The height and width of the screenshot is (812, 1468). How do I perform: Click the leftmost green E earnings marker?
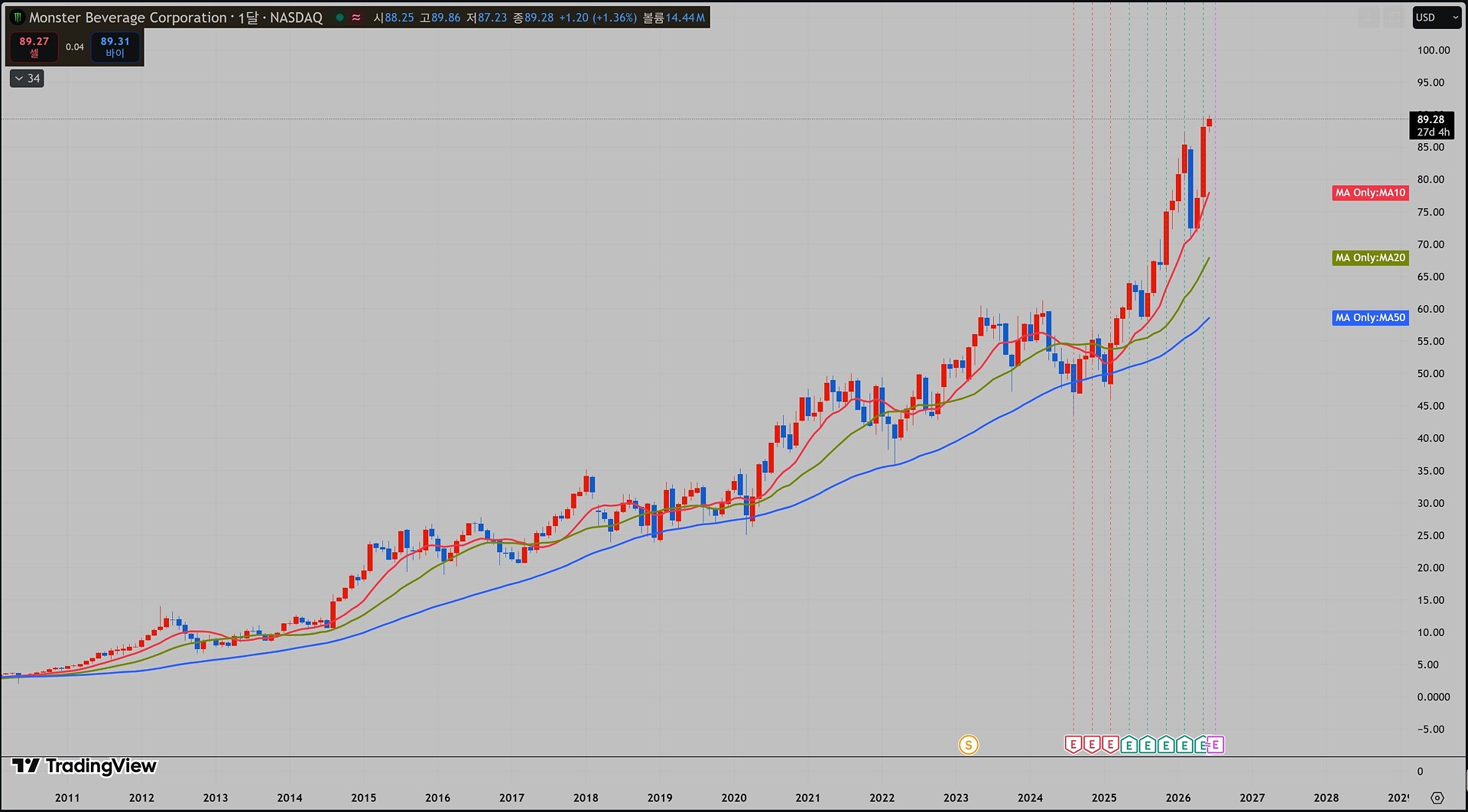click(x=1129, y=745)
